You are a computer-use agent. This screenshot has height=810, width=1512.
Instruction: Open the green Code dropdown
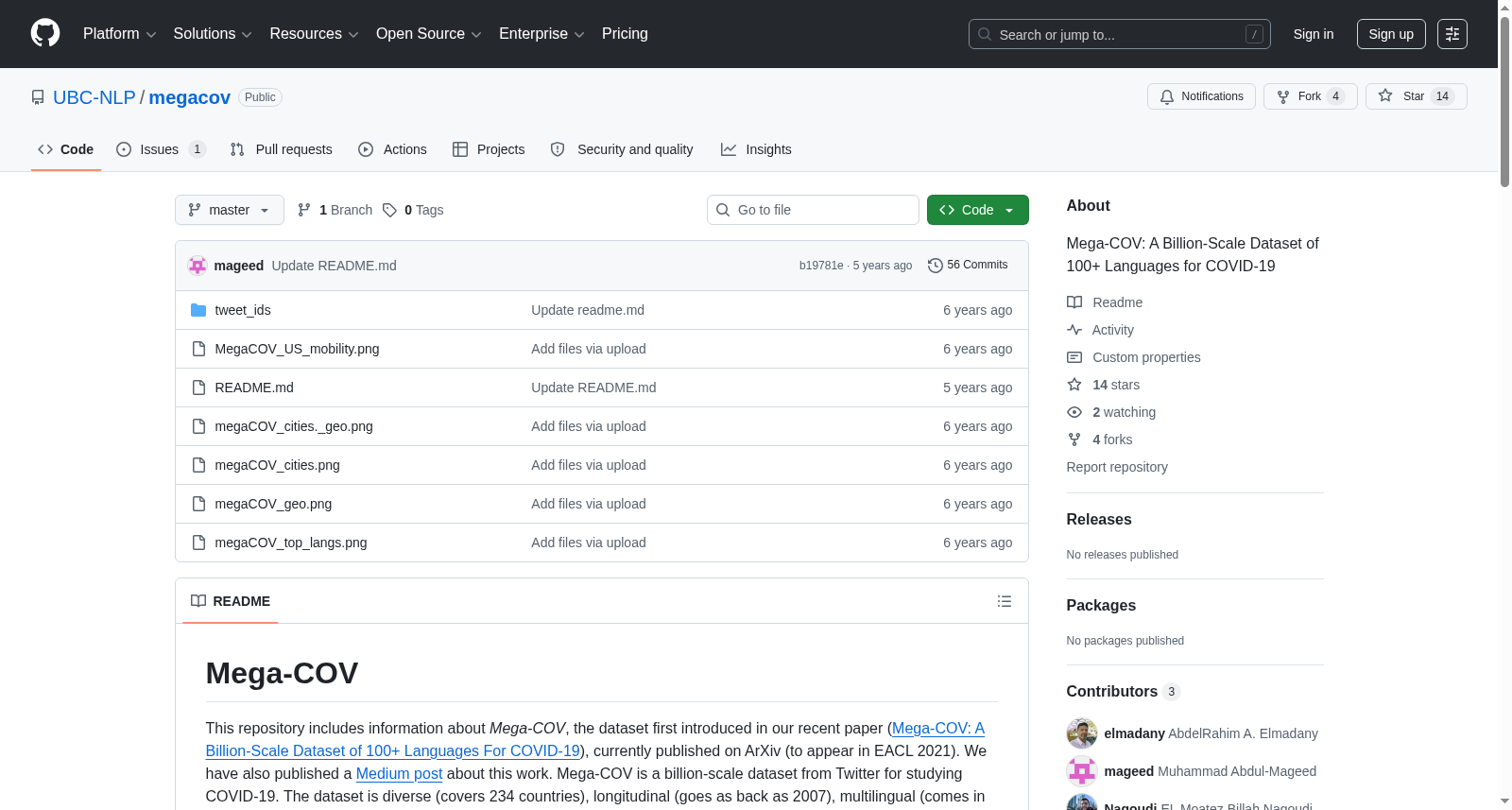pyautogui.click(x=978, y=210)
